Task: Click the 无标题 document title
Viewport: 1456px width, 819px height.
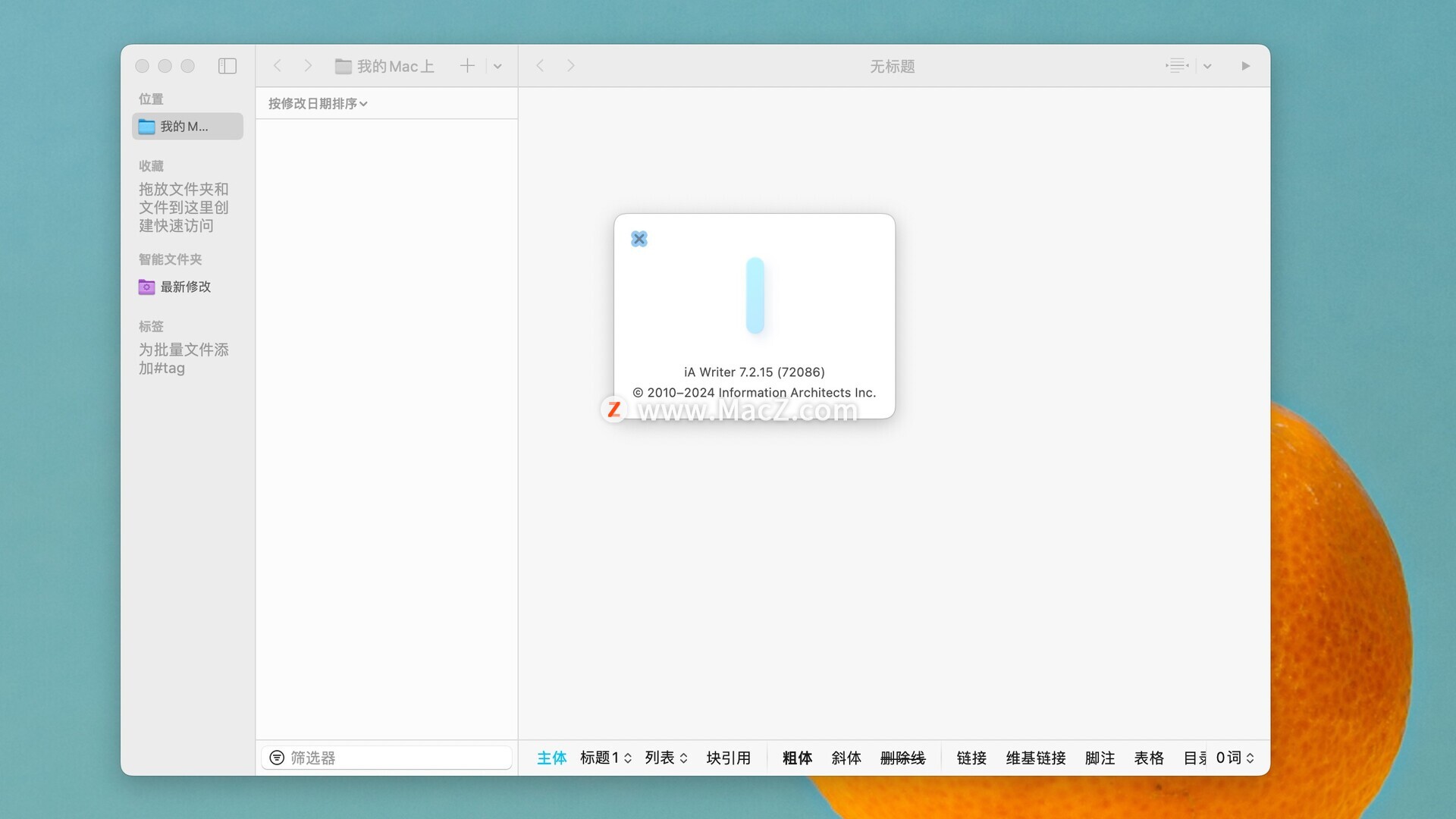Action: coord(893,67)
